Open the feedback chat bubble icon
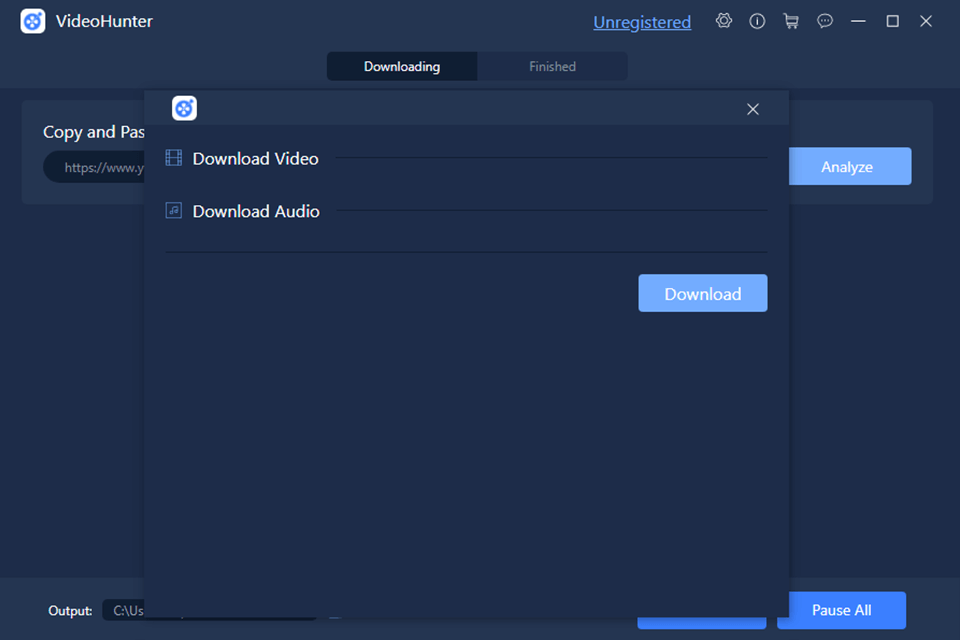Screen dimensions: 960x640 (825, 21)
